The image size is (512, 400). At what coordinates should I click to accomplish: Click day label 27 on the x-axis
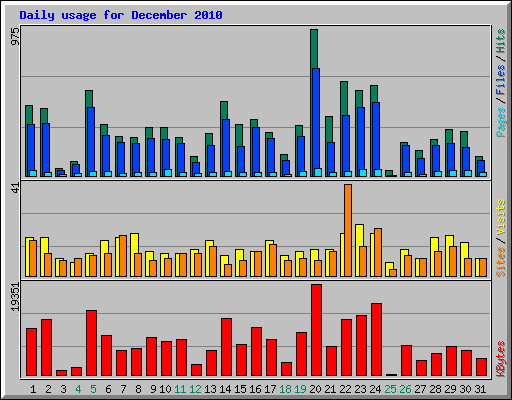[x=420, y=389]
